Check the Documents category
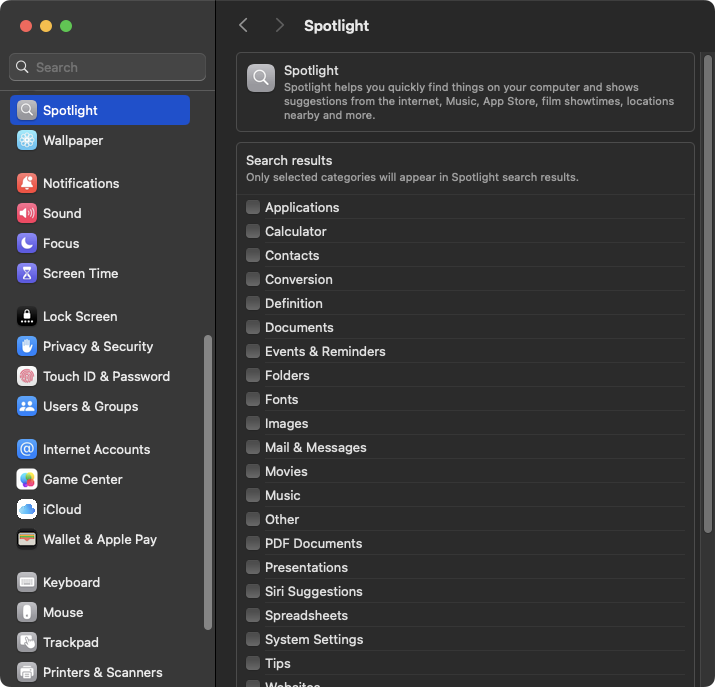The image size is (715, 687). 253,327
